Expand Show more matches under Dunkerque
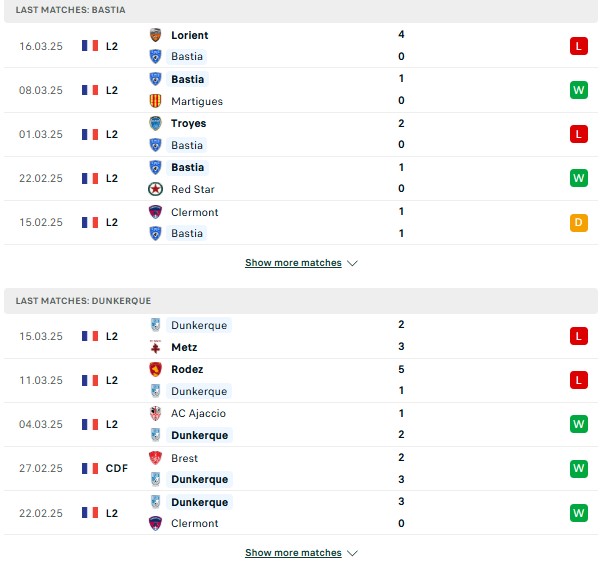The image size is (601, 566). pyautogui.click(x=293, y=553)
